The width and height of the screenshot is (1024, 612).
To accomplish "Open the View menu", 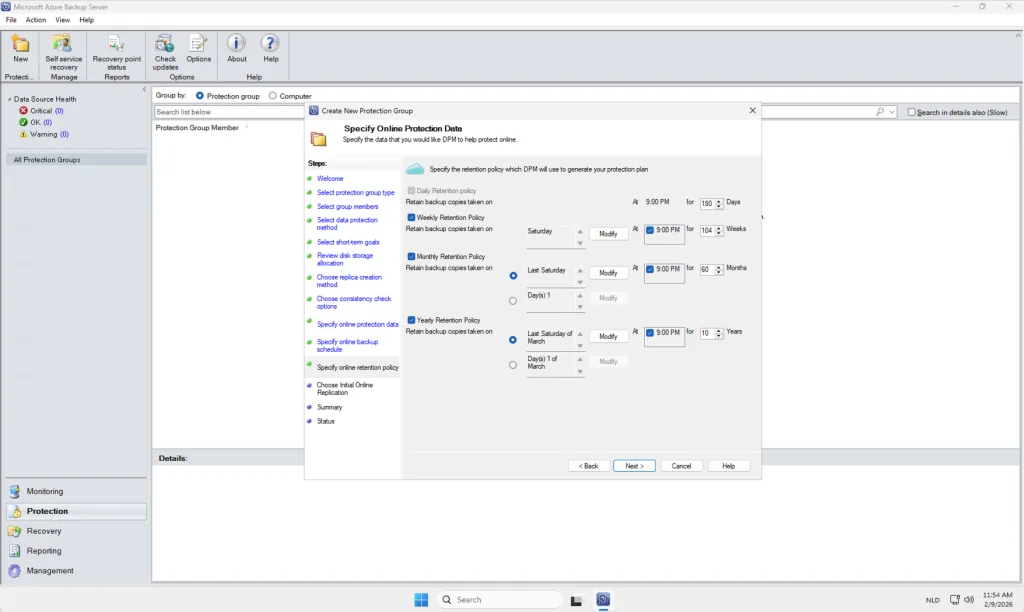I will click(63, 20).
